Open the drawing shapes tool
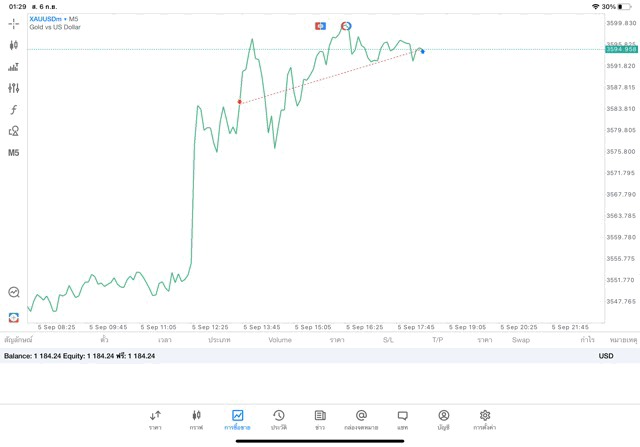This screenshot has height=447, width=640. (14, 131)
